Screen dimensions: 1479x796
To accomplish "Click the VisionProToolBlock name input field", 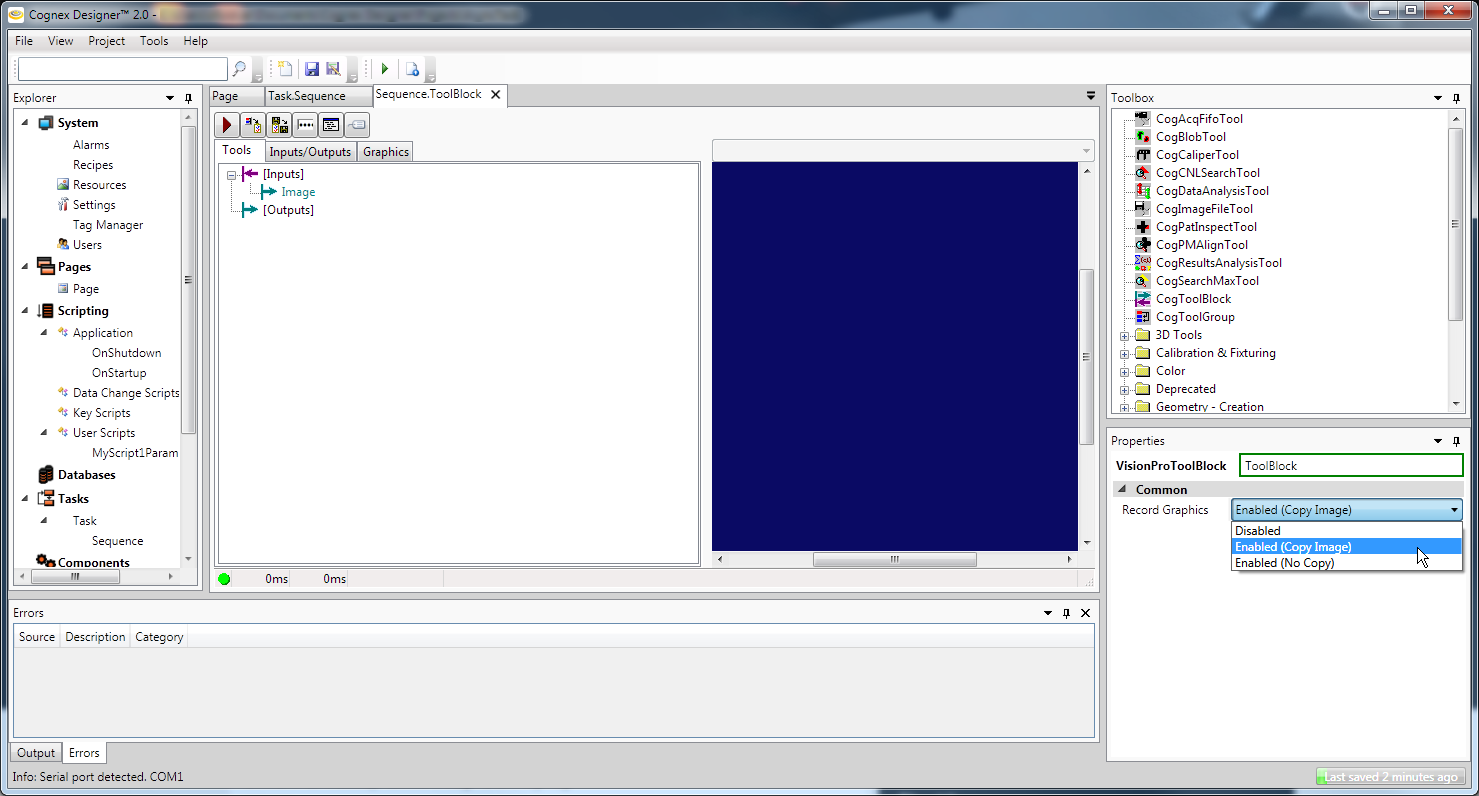I will [1350, 466].
